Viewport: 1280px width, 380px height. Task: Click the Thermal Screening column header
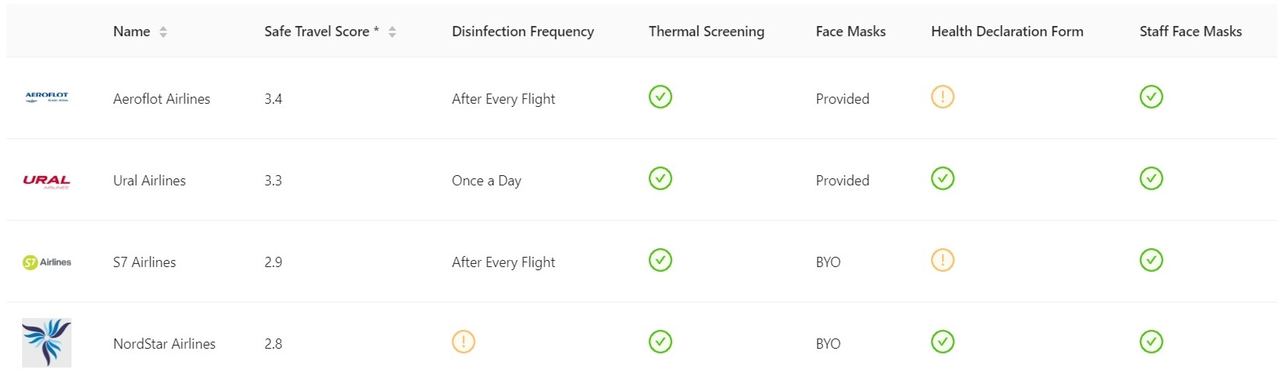(706, 32)
